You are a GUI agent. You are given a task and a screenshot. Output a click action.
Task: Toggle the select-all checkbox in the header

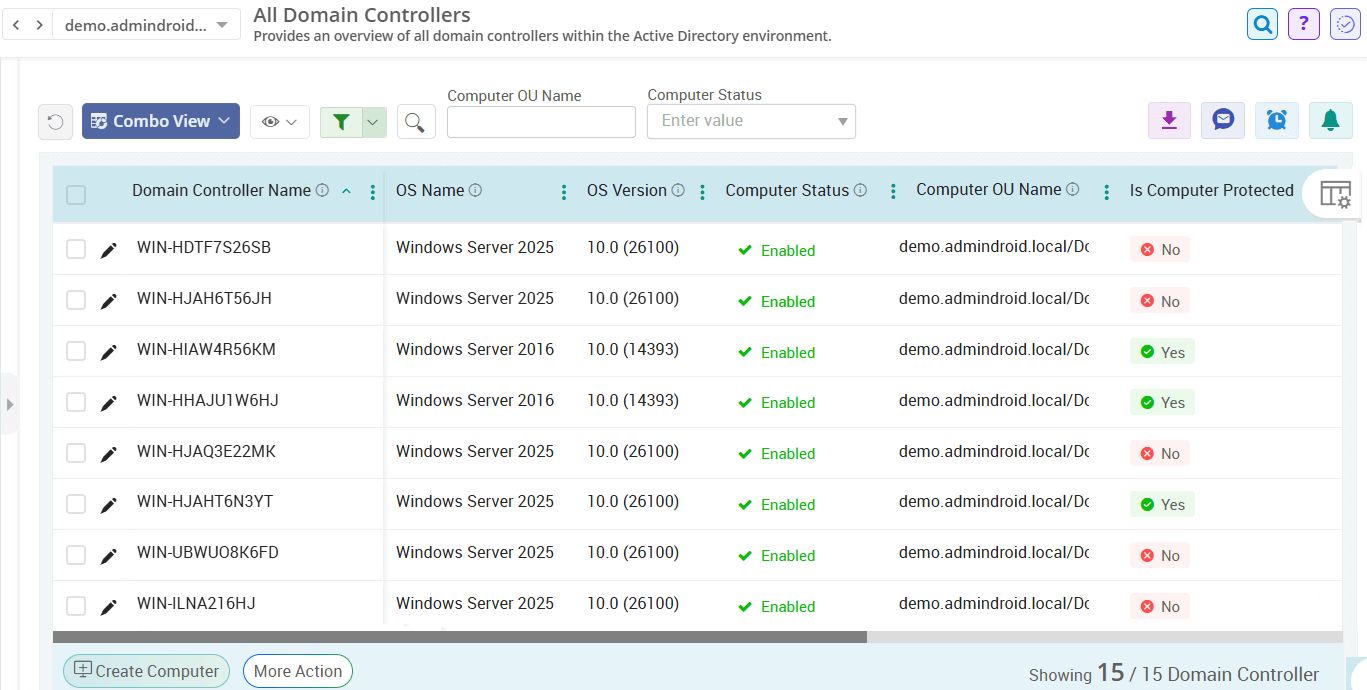76,195
